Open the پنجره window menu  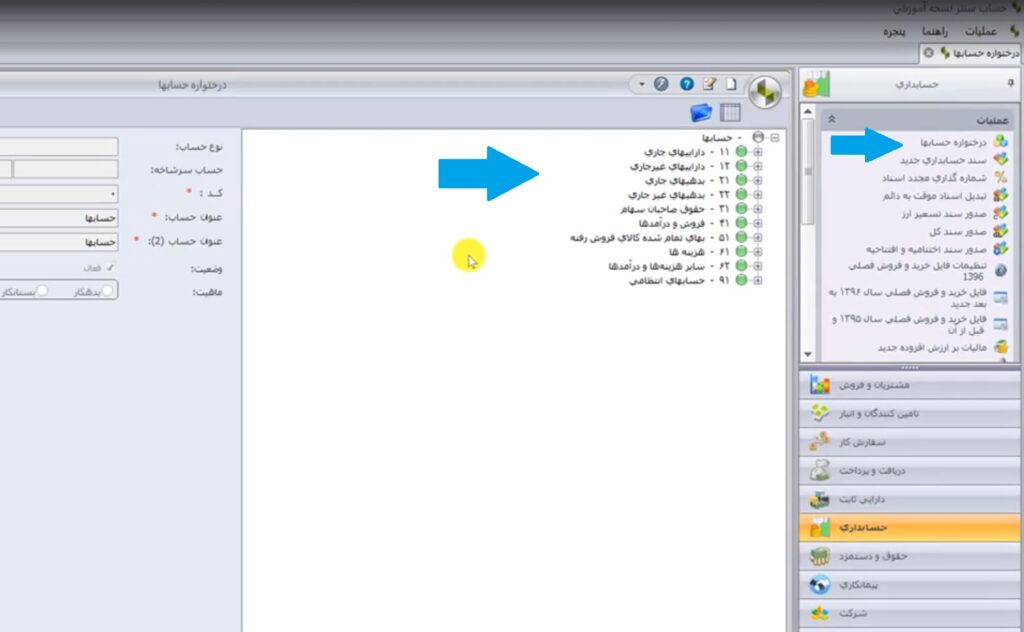[x=894, y=31]
